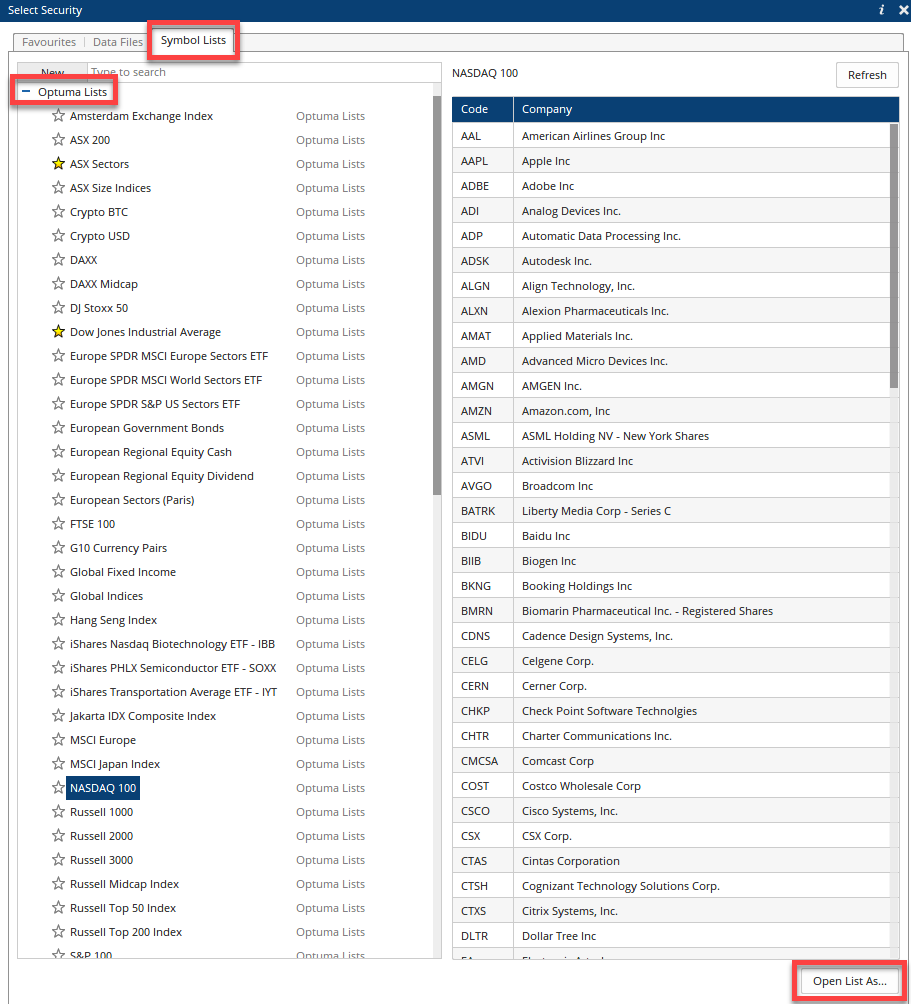Click the star beside Russell 3000
The height and width of the screenshot is (1004, 911).
tap(58, 860)
